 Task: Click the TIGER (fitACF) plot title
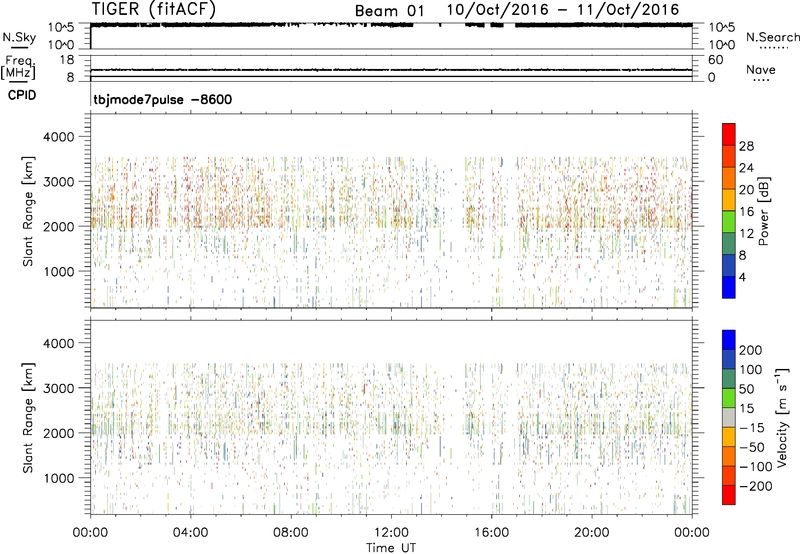click(x=154, y=9)
